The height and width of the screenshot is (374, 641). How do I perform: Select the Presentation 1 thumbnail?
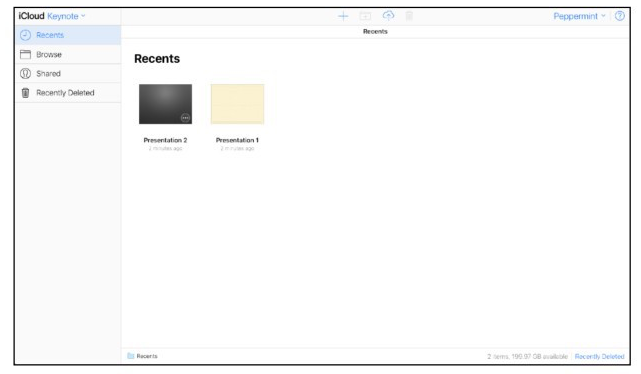click(x=237, y=104)
